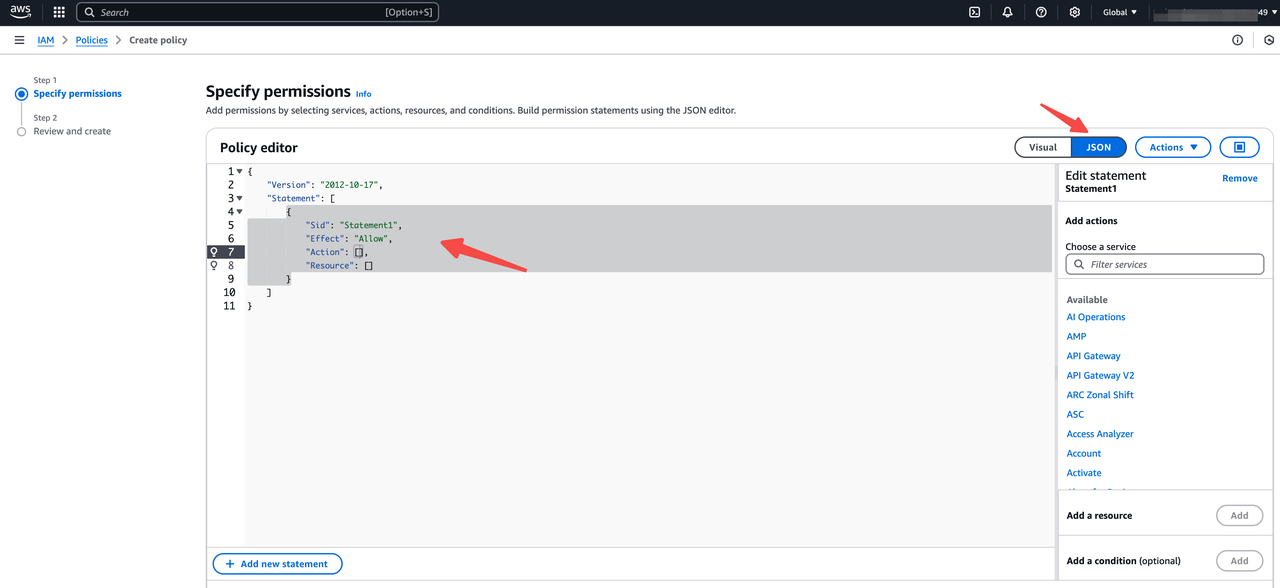The height and width of the screenshot is (588, 1280).
Task: Click the Add new statement button
Action: pos(277,563)
